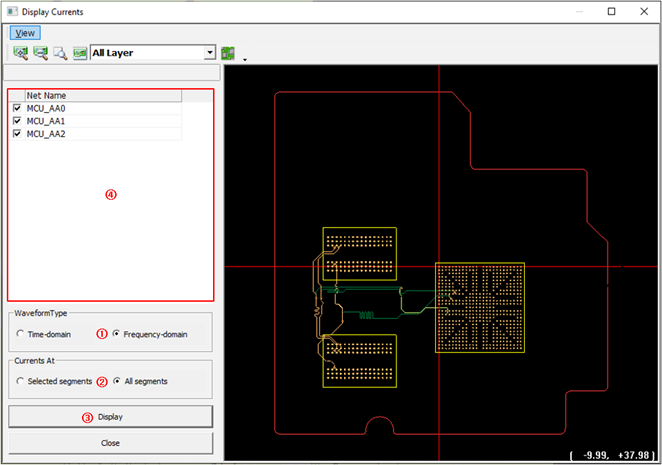Click the zoom out toolbar icon
Image resolution: width=662 pixels, height=465 pixels.
tap(40, 53)
